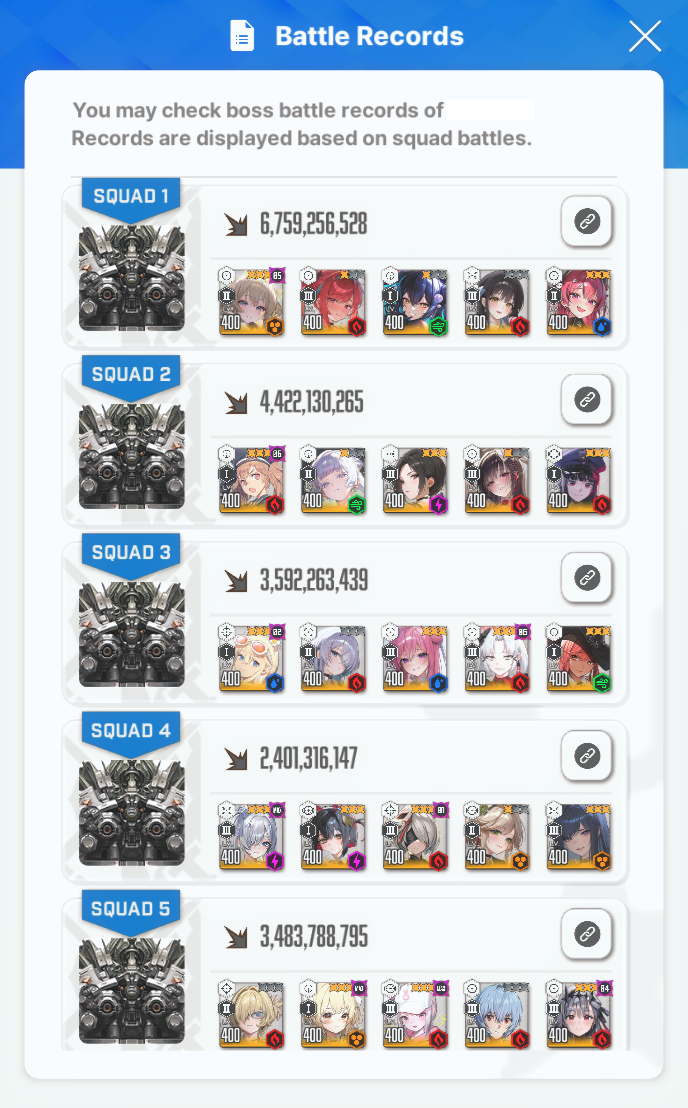Select pink-haired water character in Squad 3

point(415,658)
